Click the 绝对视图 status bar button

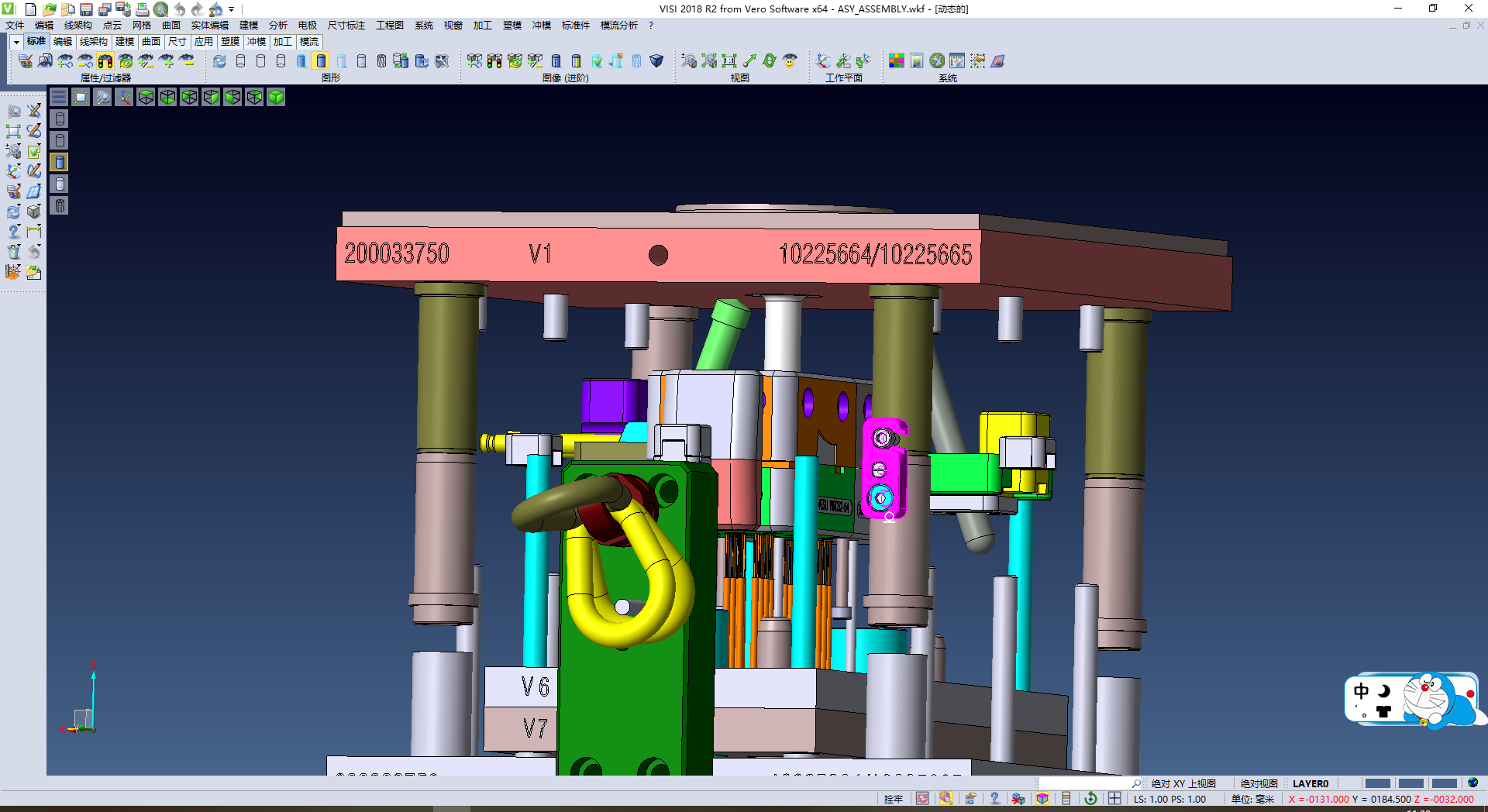(x=1259, y=783)
